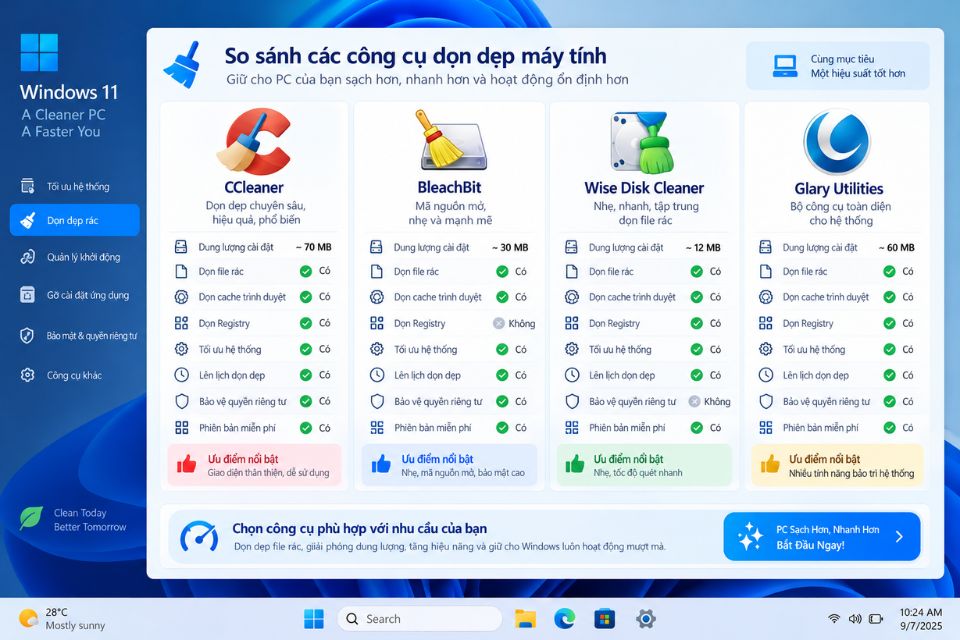Click CCleaner Ưu điểm nổi bật box
Viewport: 960px width, 640px height.
click(254, 465)
